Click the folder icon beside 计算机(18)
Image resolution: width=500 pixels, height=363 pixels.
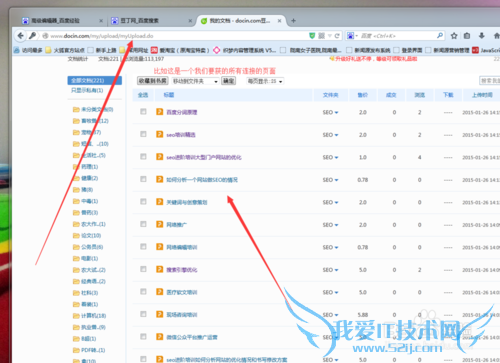click(x=76, y=316)
